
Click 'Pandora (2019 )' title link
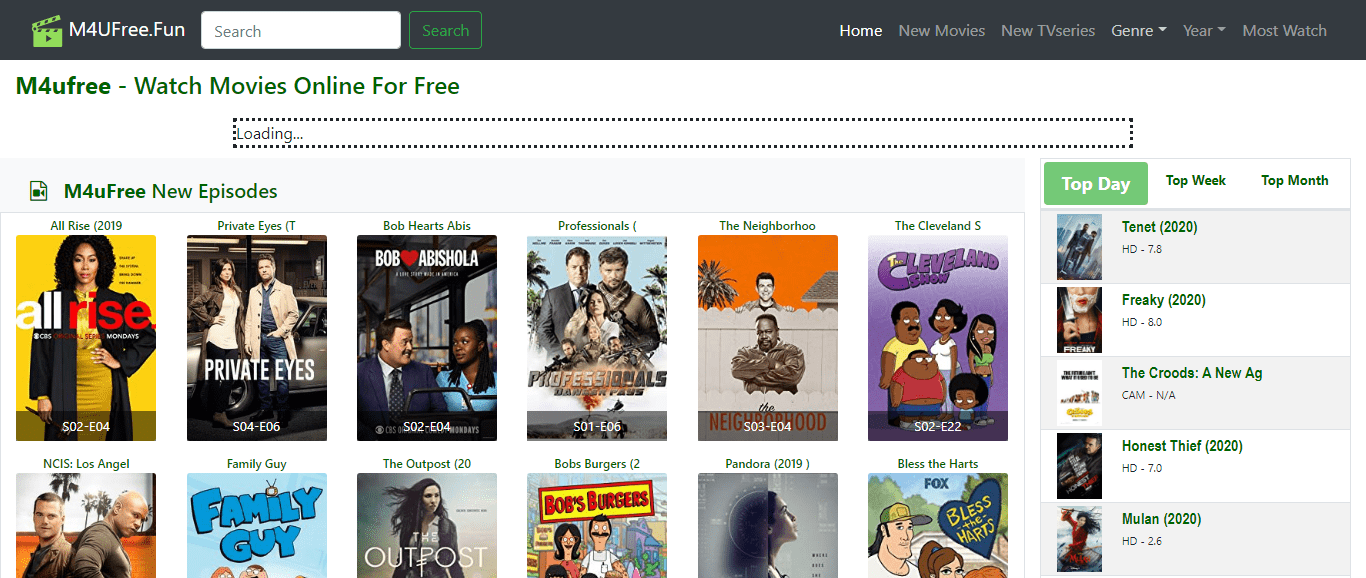768,463
